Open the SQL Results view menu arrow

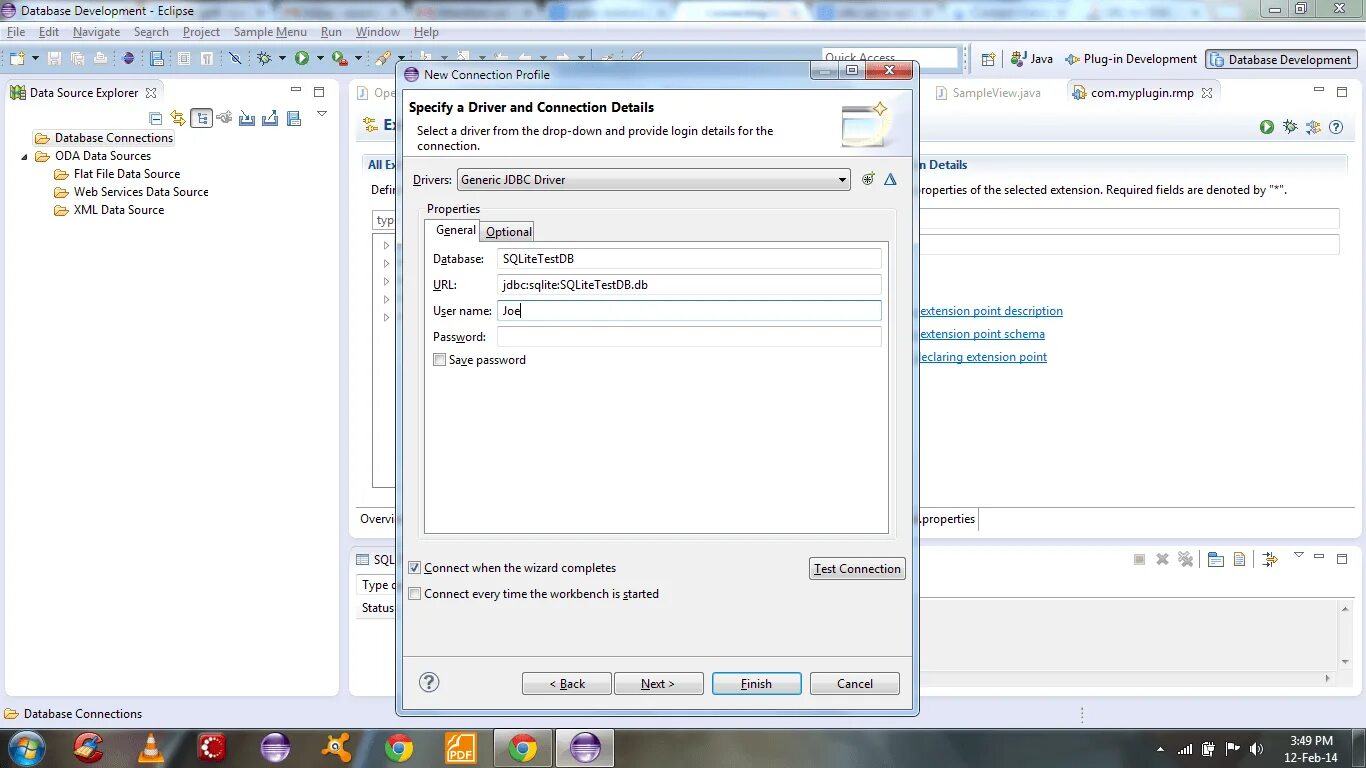point(1299,555)
